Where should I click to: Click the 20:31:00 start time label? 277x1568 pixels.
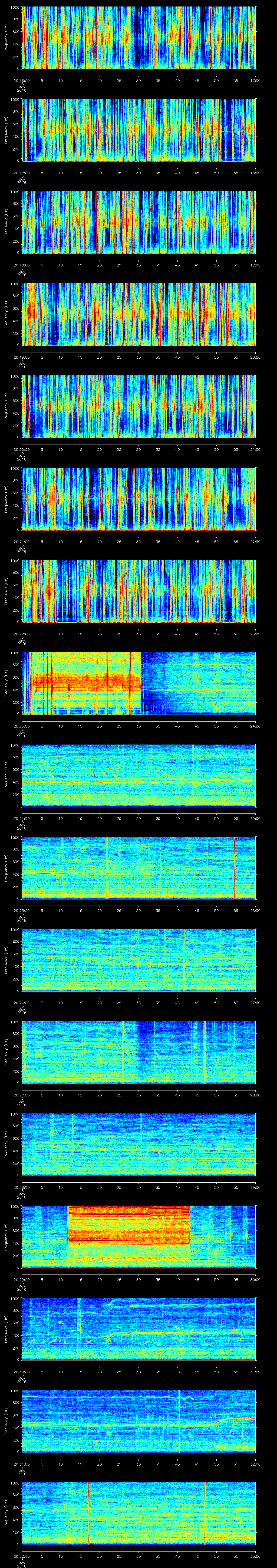pyautogui.click(x=22, y=1464)
